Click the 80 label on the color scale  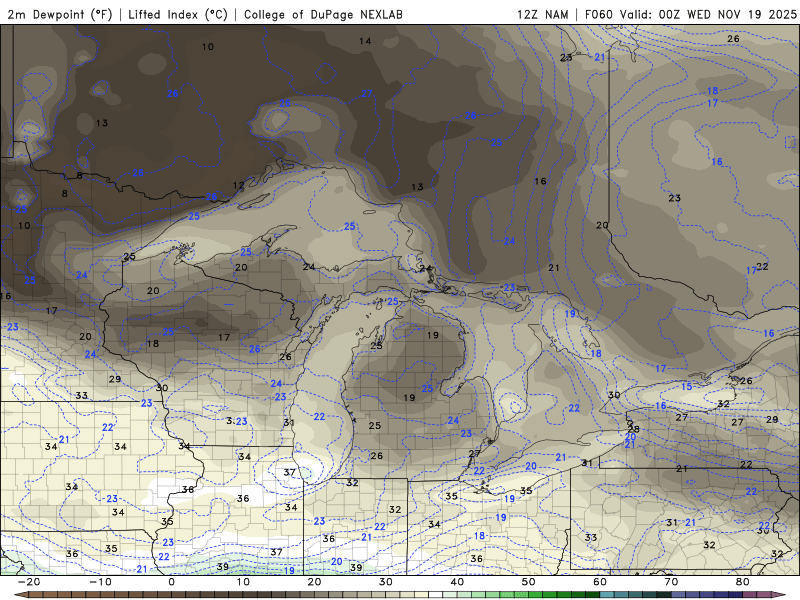point(743,582)
